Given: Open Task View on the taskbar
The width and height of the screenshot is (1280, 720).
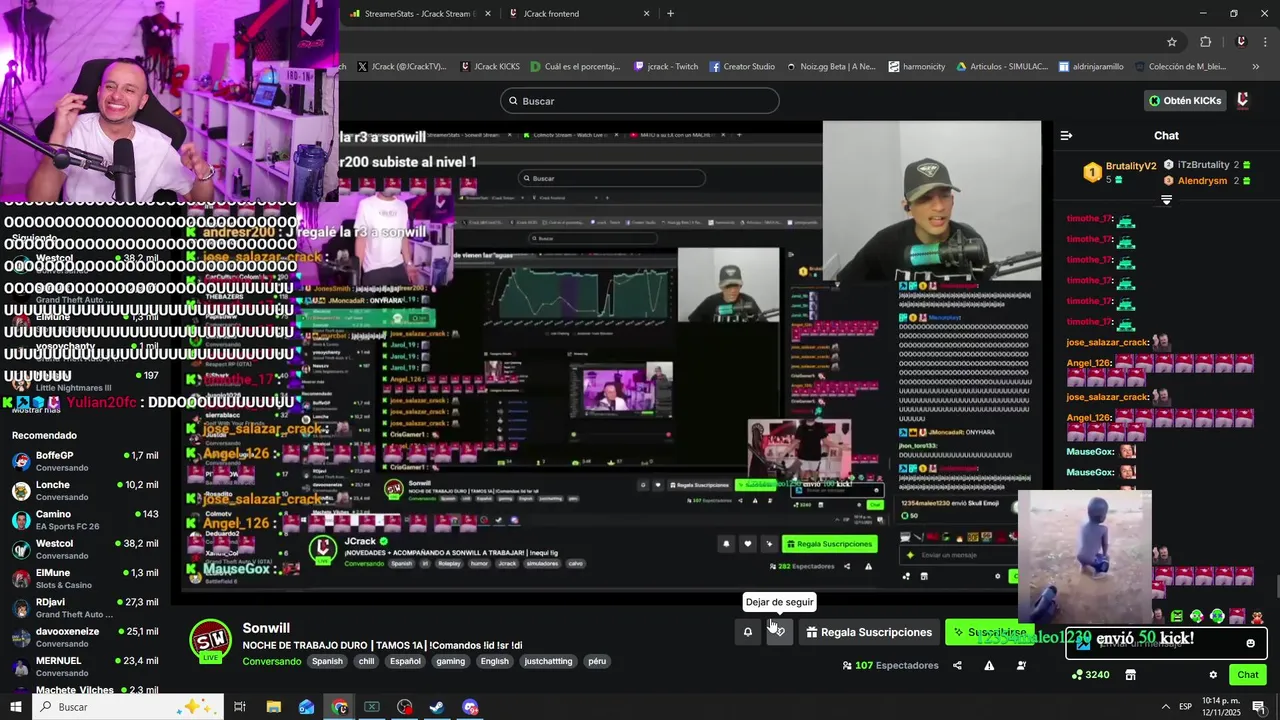Looking at the screenshot, I should click(240, 707).
